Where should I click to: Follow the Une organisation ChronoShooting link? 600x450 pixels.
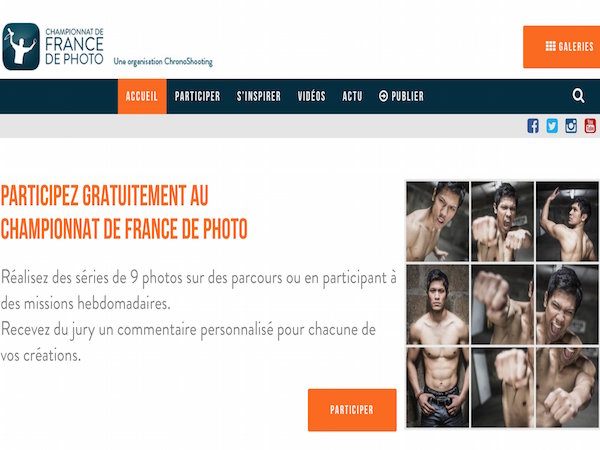[163, 62]
